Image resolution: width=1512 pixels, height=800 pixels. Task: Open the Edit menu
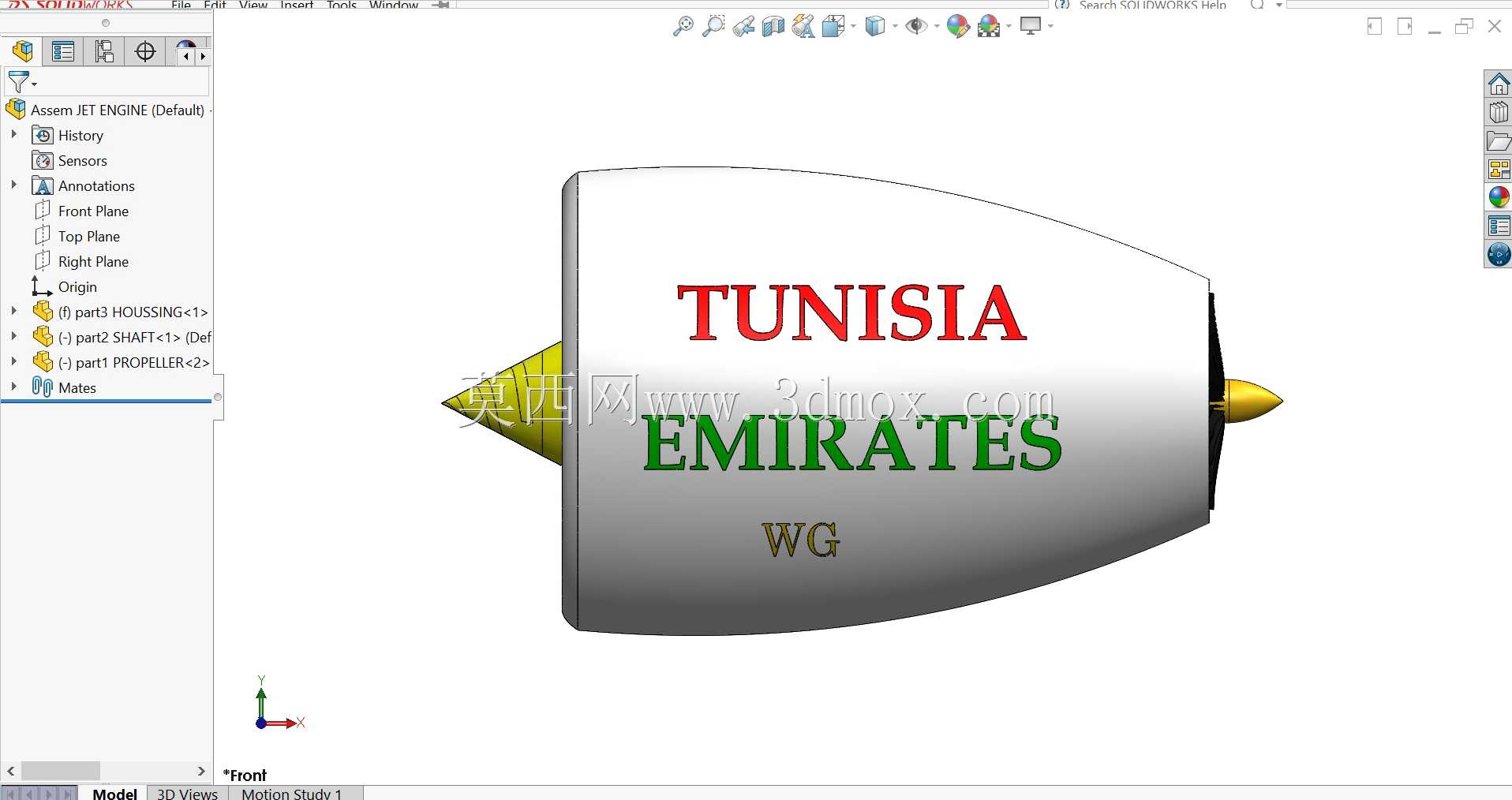click(x=215, y=5)
